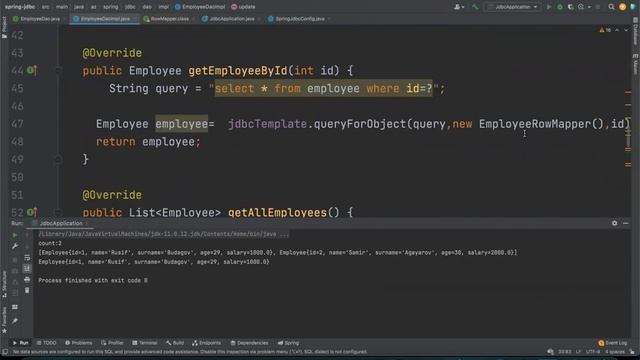Print the console output with printer icon
This screenshot has width=640, height=360.
[27, 279]
